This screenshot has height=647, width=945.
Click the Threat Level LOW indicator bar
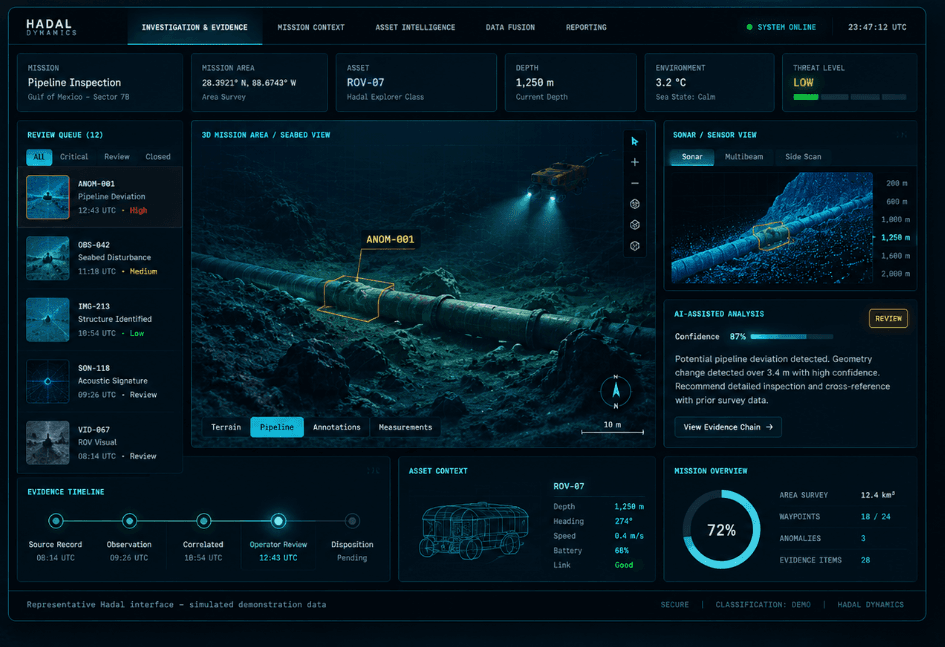tap(850, 96)
